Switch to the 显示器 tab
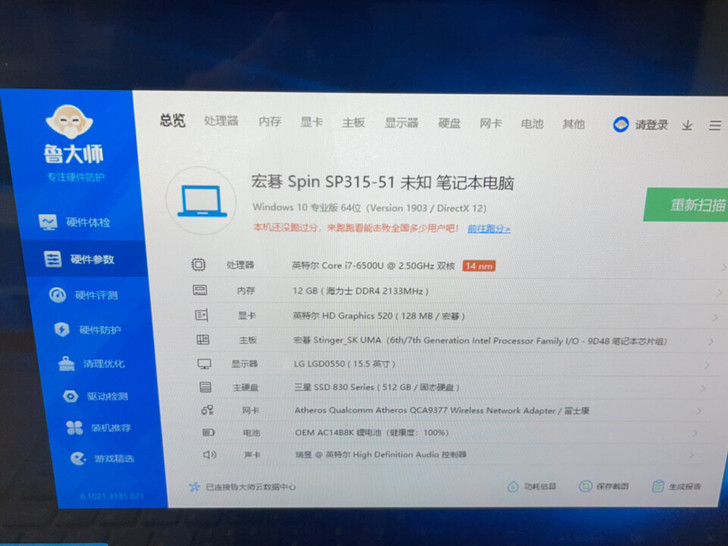728x546 pixels. [401, 123]
